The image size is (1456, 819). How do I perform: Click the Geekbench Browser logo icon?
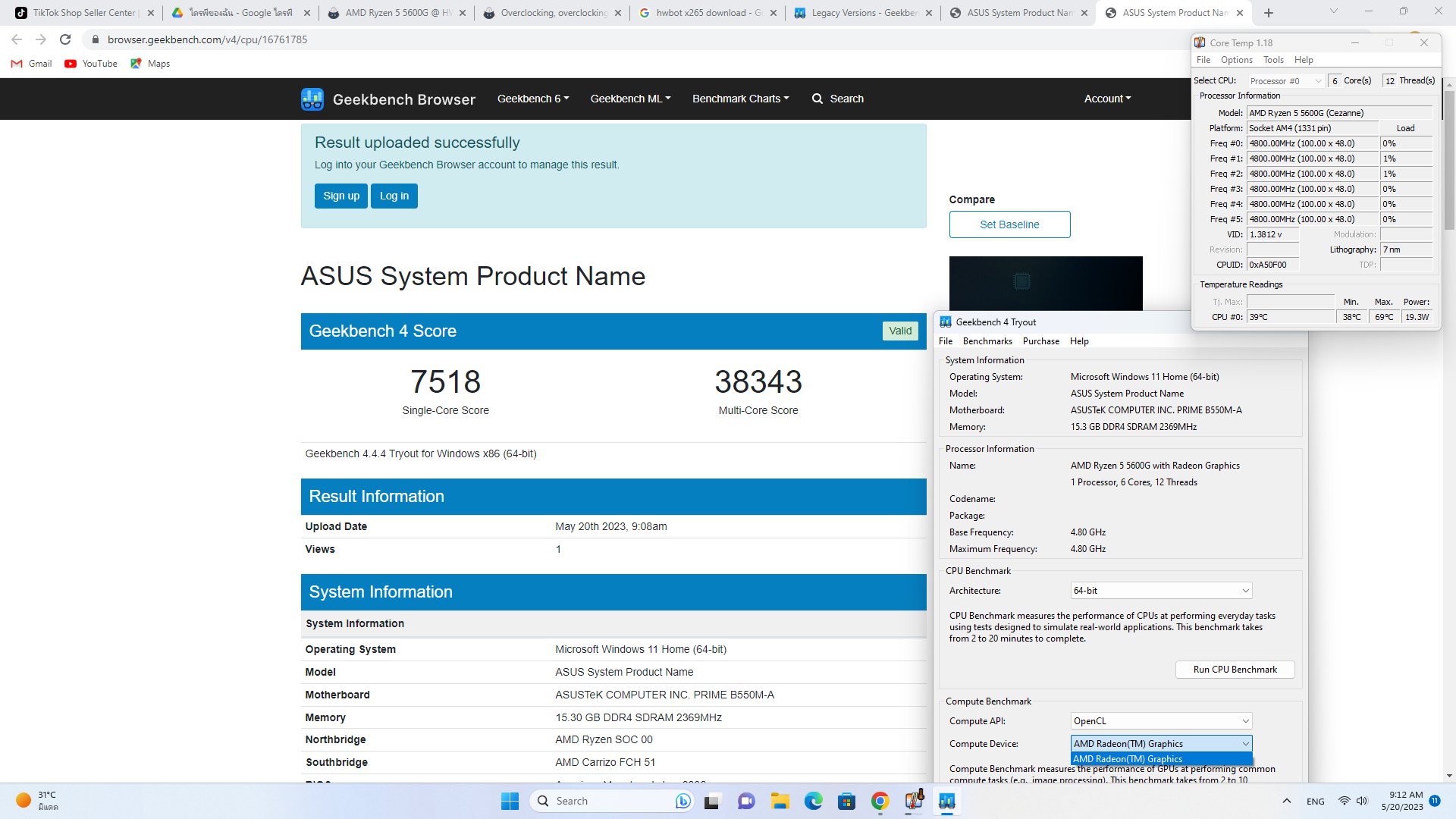pos(312,99)
